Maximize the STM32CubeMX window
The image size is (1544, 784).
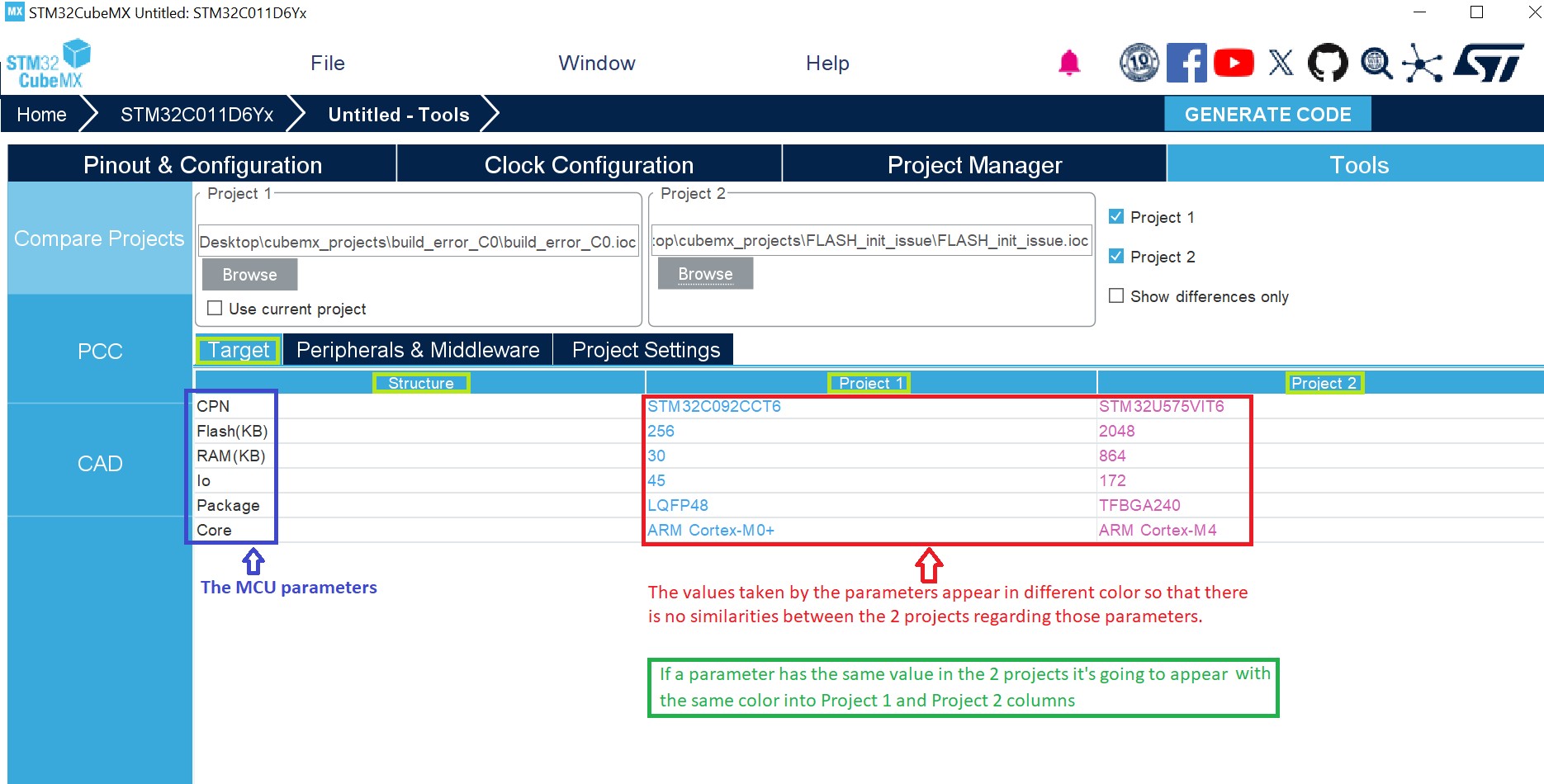[x=1476, y=12]
